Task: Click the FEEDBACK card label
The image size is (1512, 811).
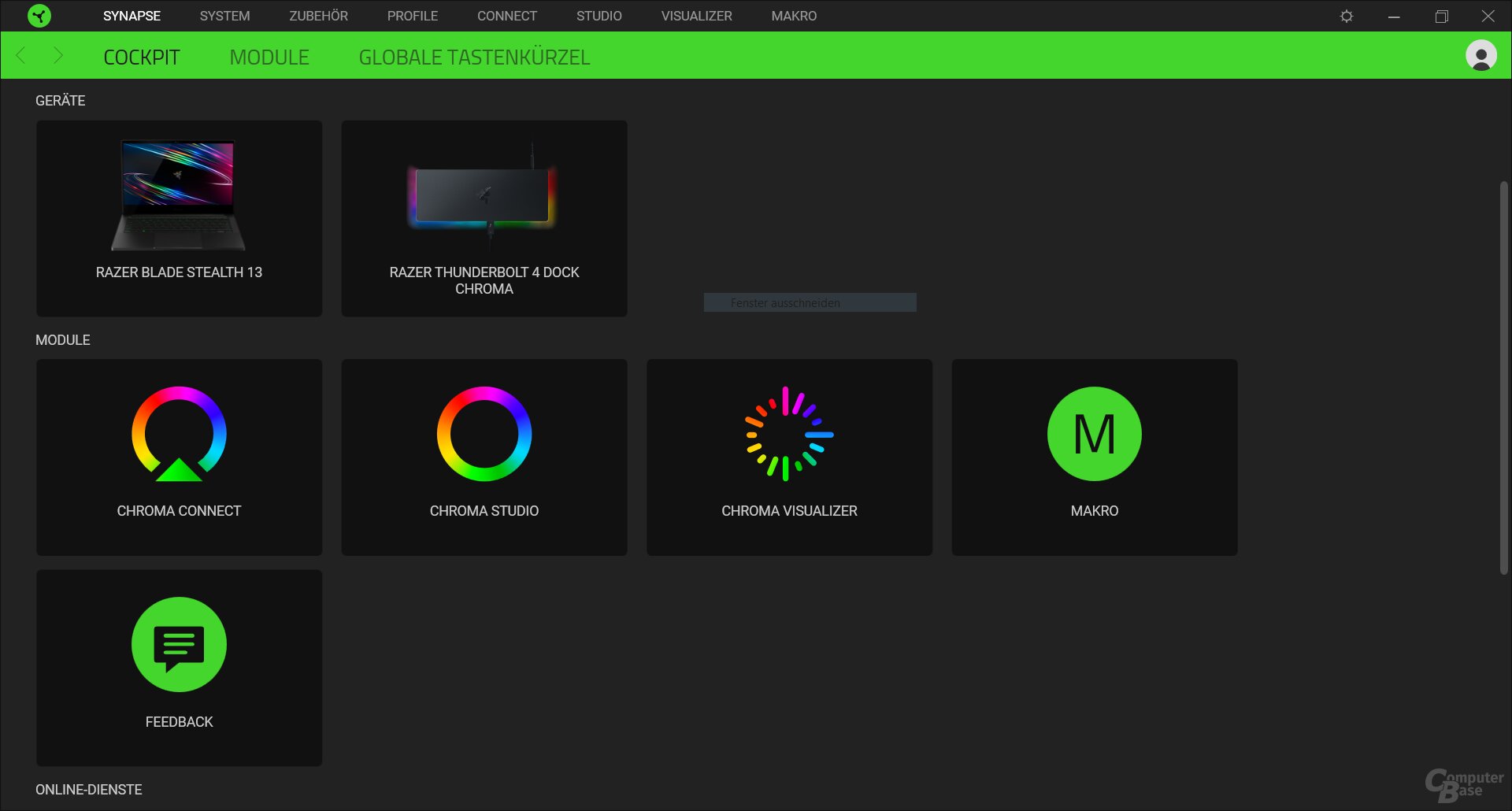Action: 179,722
